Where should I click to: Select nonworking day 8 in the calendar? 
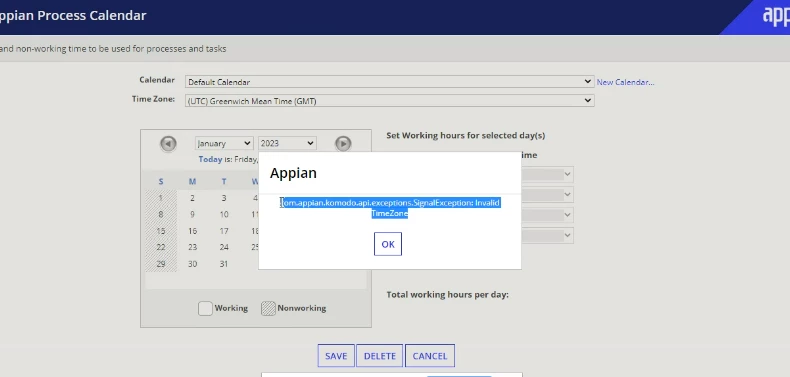click(161, 215)
